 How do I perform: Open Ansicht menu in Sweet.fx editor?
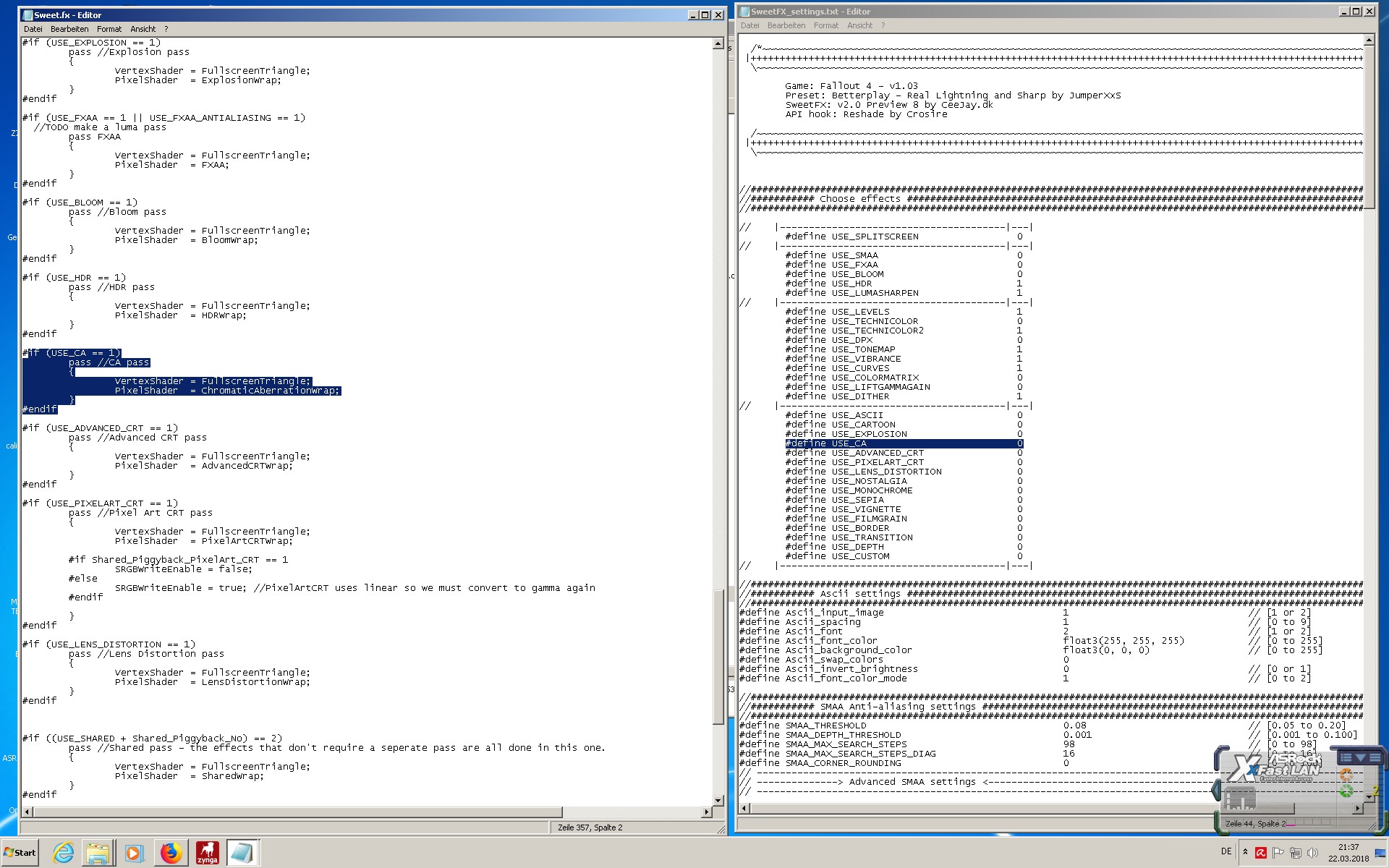point(143,29)
